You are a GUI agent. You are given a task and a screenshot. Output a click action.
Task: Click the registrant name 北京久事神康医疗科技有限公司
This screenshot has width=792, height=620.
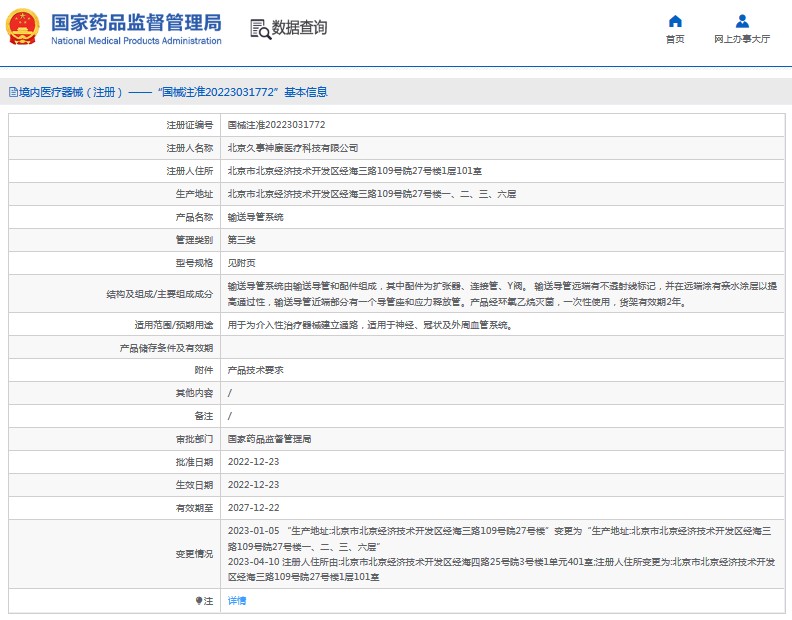pyautogui.click(x=293, y=148)
